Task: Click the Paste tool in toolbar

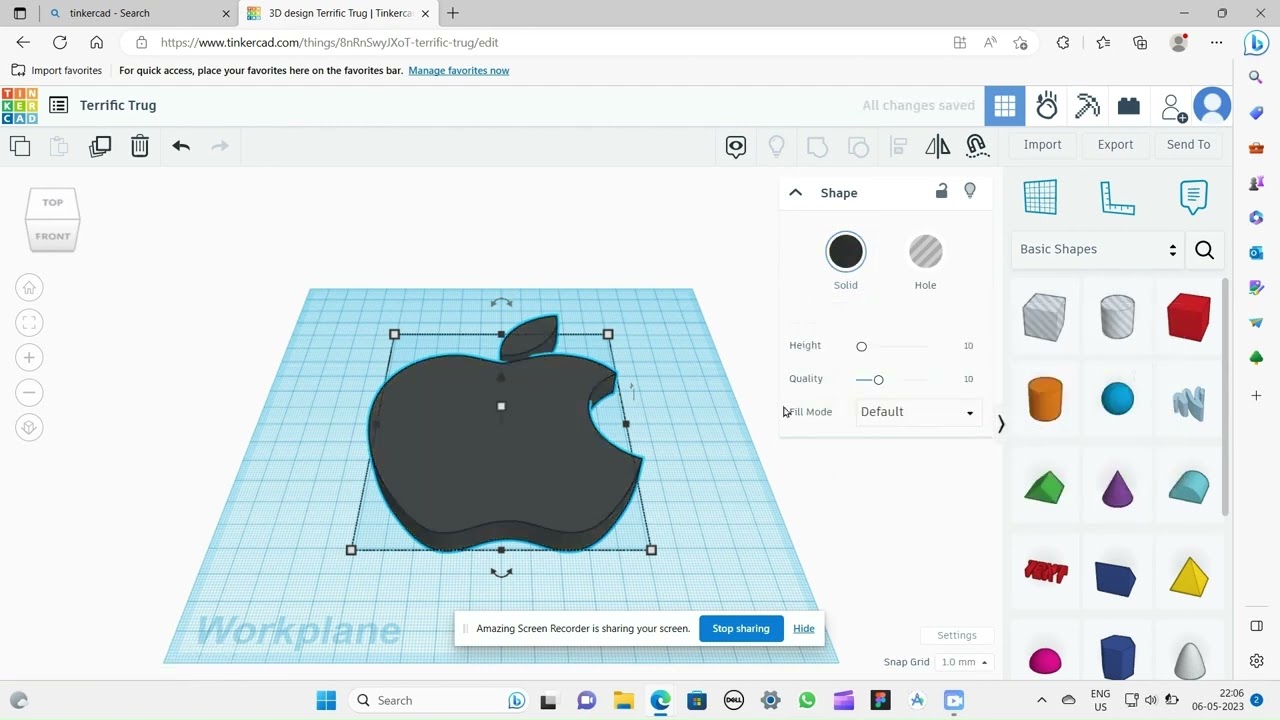Action: (59, 146)
